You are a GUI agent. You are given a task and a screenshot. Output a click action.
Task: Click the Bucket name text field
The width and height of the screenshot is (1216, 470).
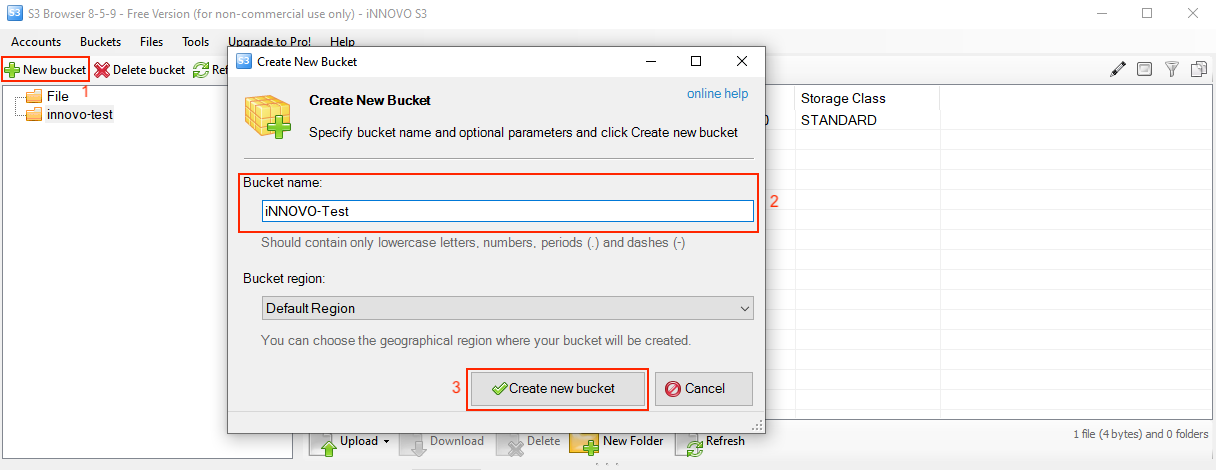(507, 211)
